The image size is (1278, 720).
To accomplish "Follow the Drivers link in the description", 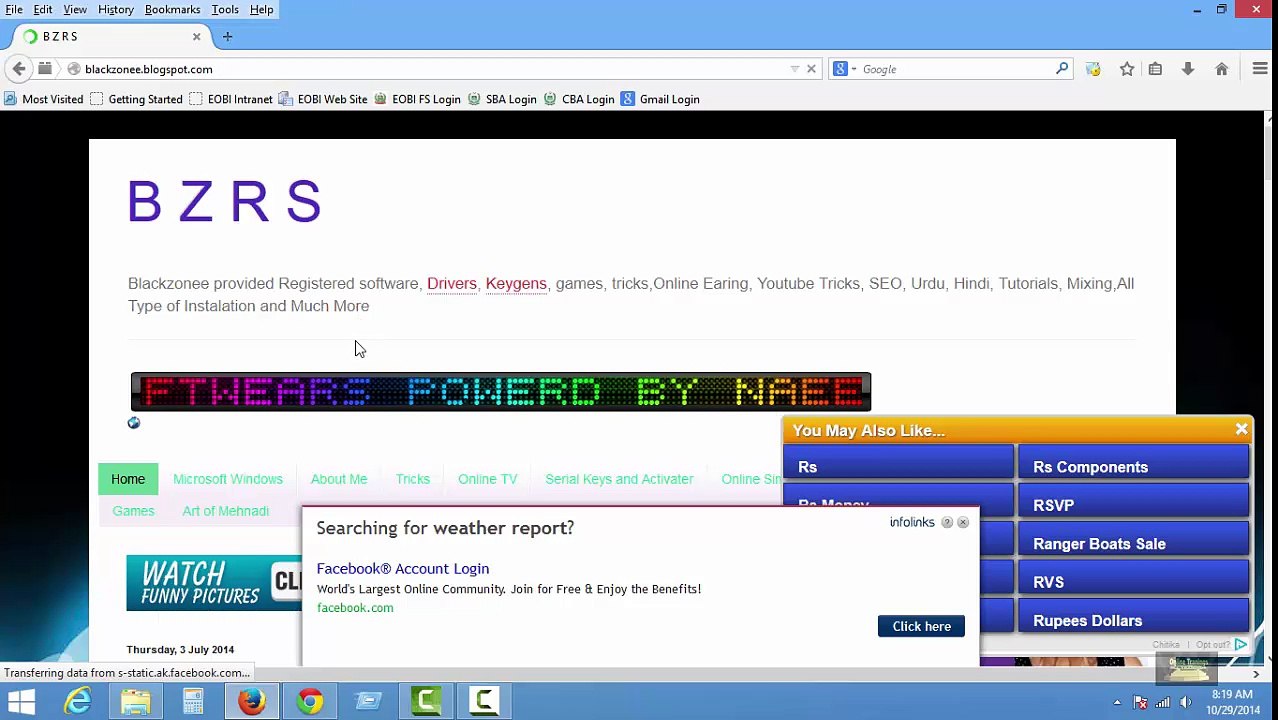I will coord(452,283).
